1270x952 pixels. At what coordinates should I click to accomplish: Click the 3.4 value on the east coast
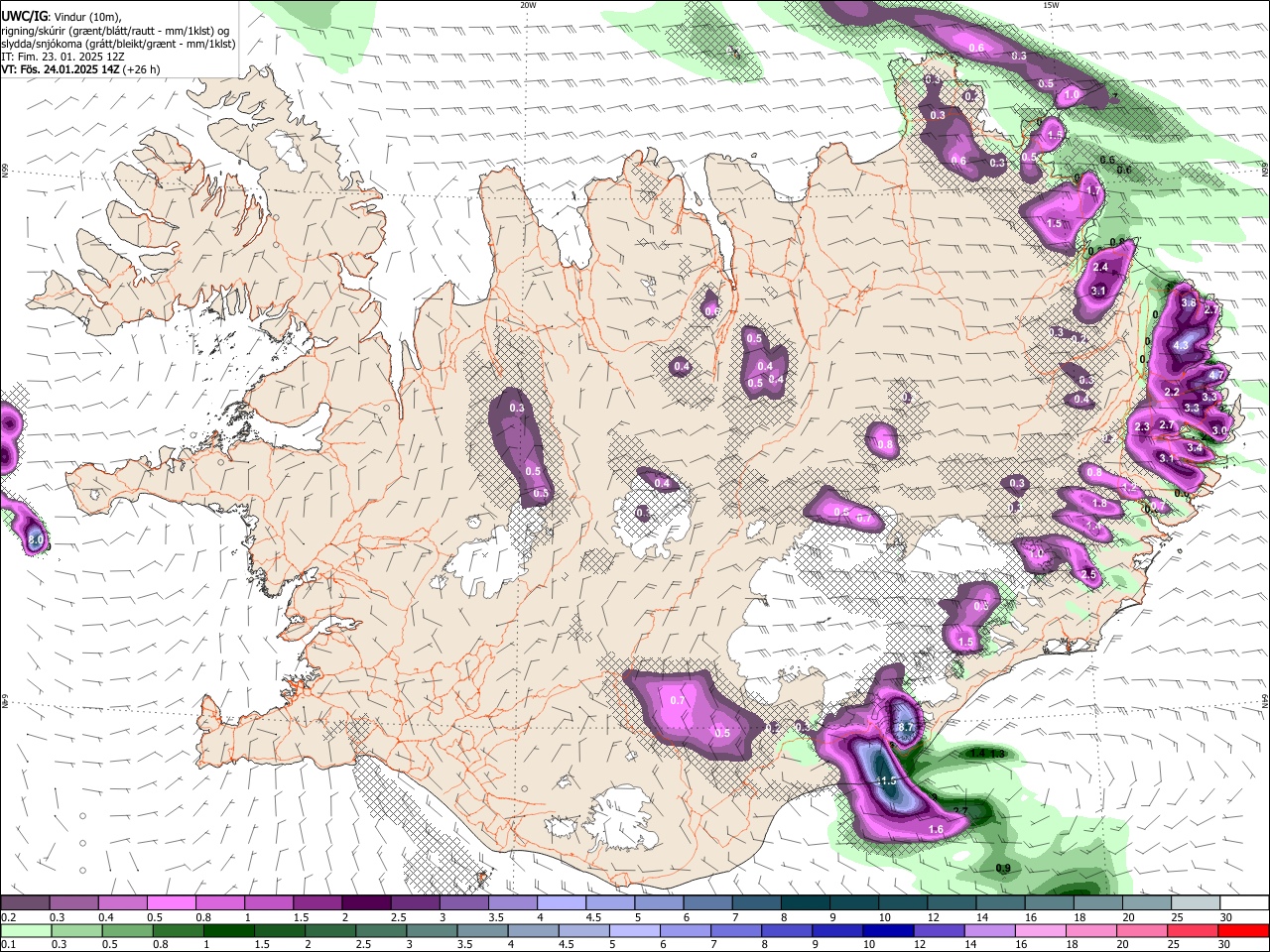(1195, 448)
